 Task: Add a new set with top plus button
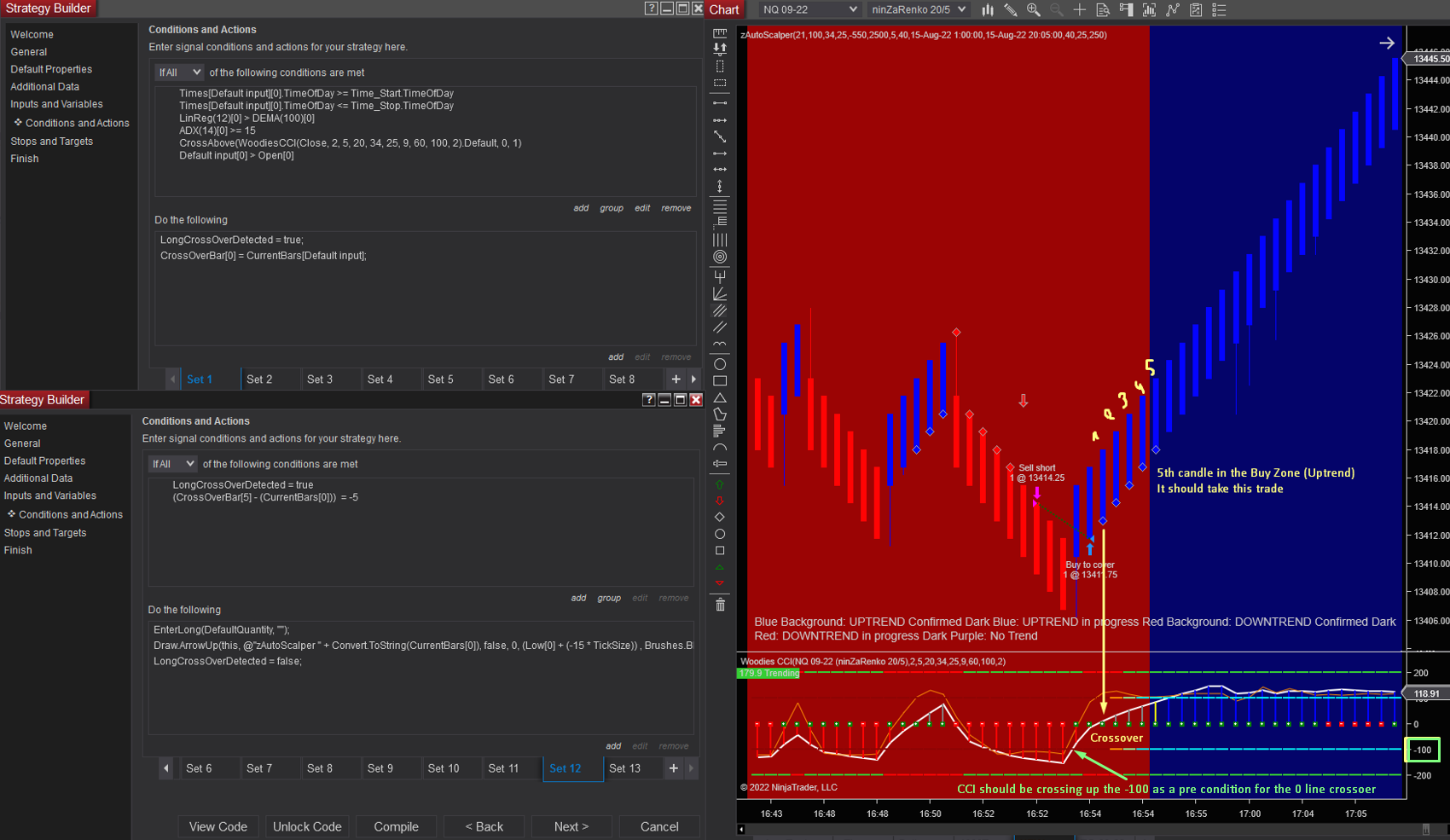tap(676, 379)
